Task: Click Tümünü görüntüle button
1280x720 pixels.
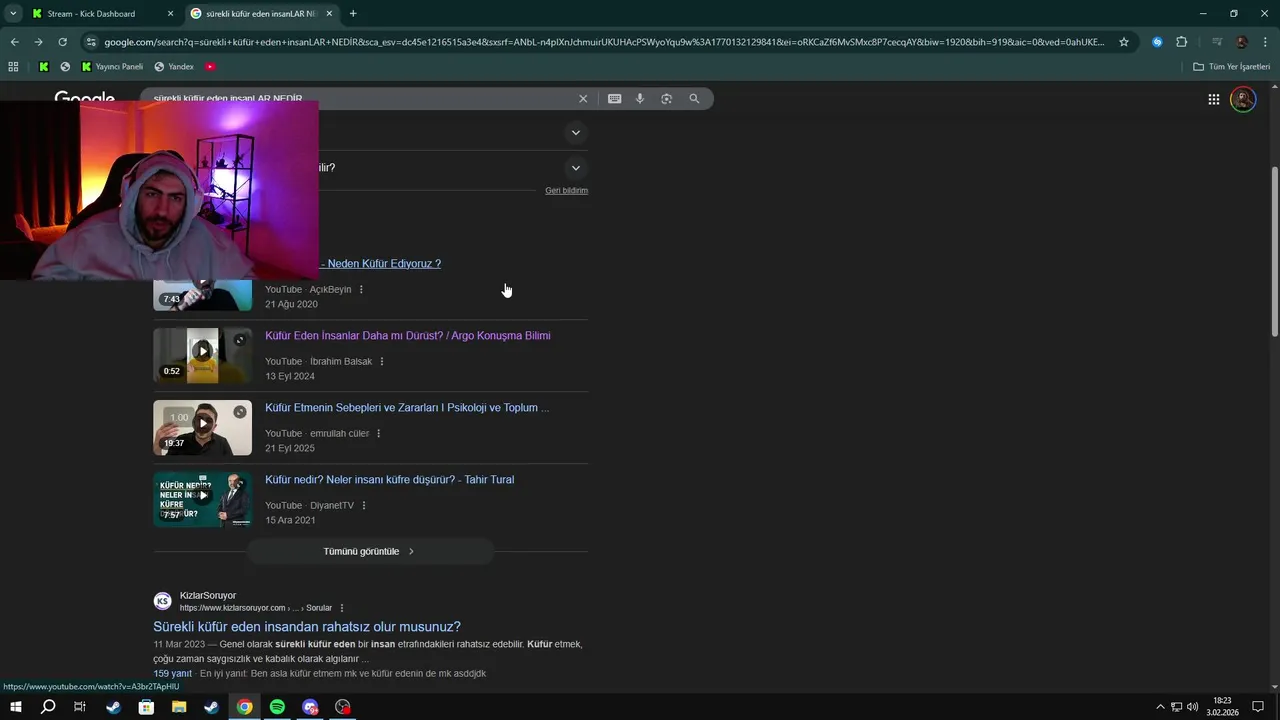Action: point(370,552)
